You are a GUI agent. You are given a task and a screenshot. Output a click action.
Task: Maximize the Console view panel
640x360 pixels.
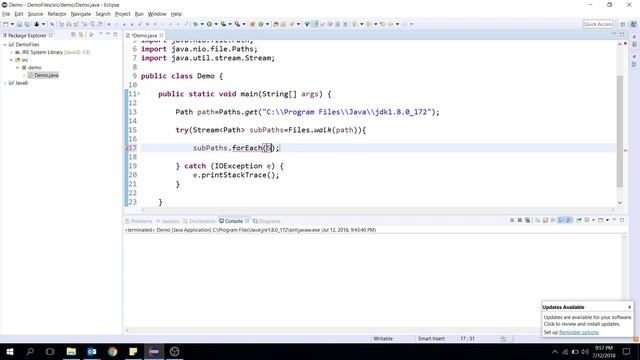point(622,220)
